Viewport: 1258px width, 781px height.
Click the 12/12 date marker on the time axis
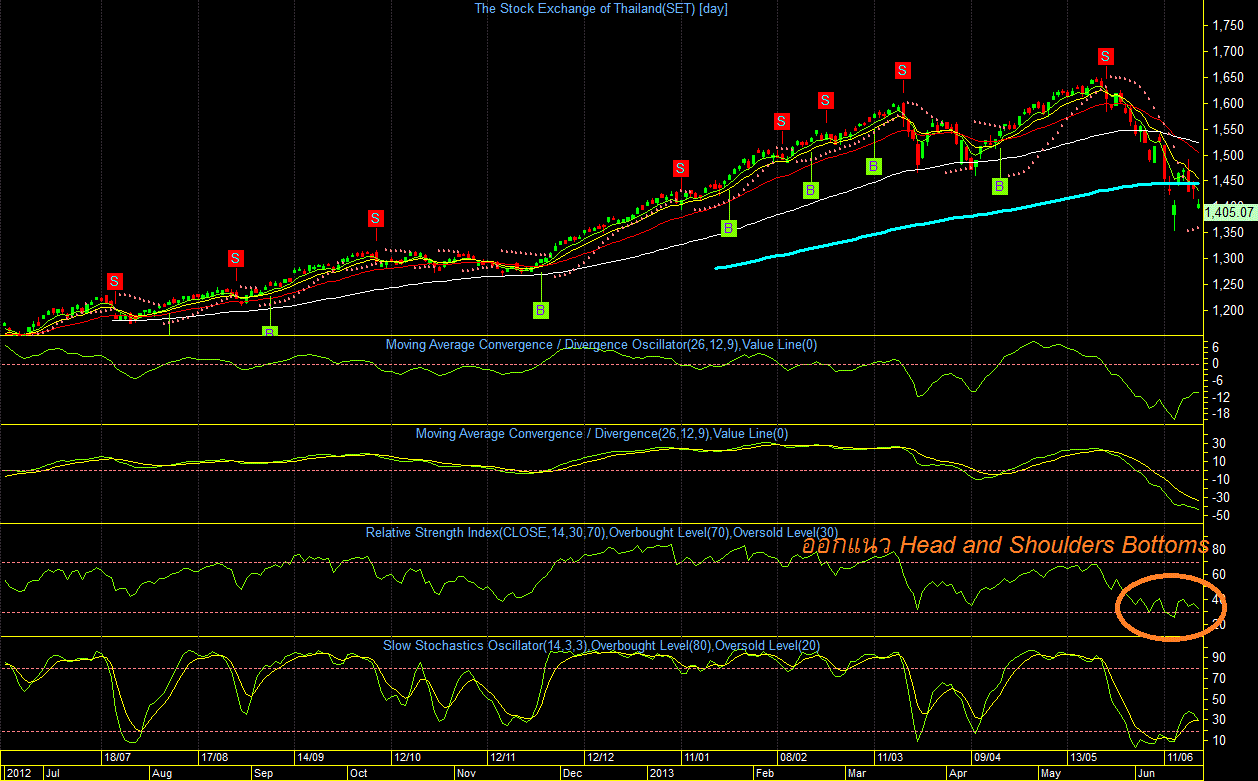[600, 757]
